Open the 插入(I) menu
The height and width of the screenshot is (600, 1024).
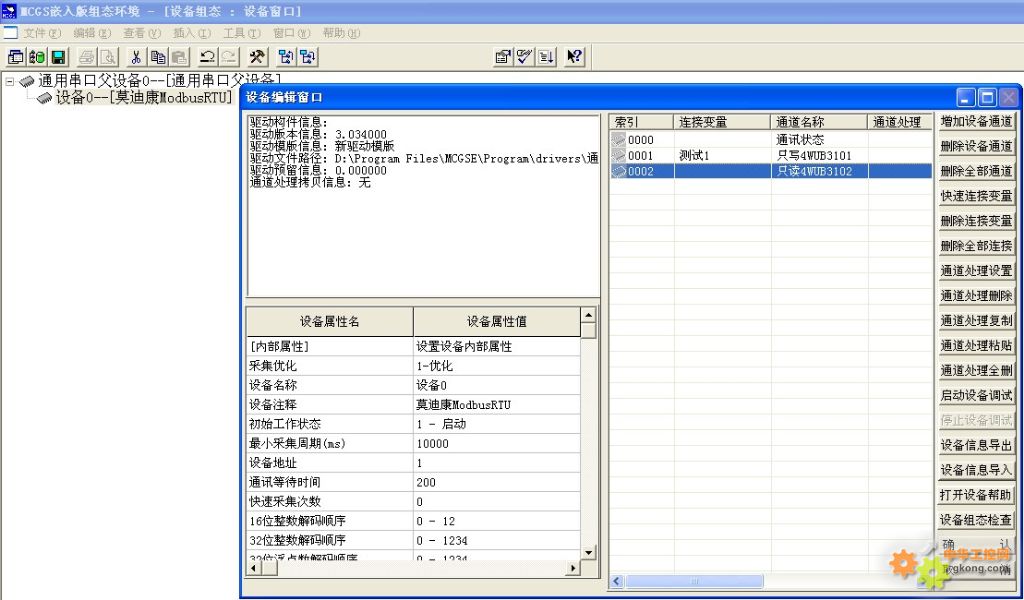pos(191,33)
